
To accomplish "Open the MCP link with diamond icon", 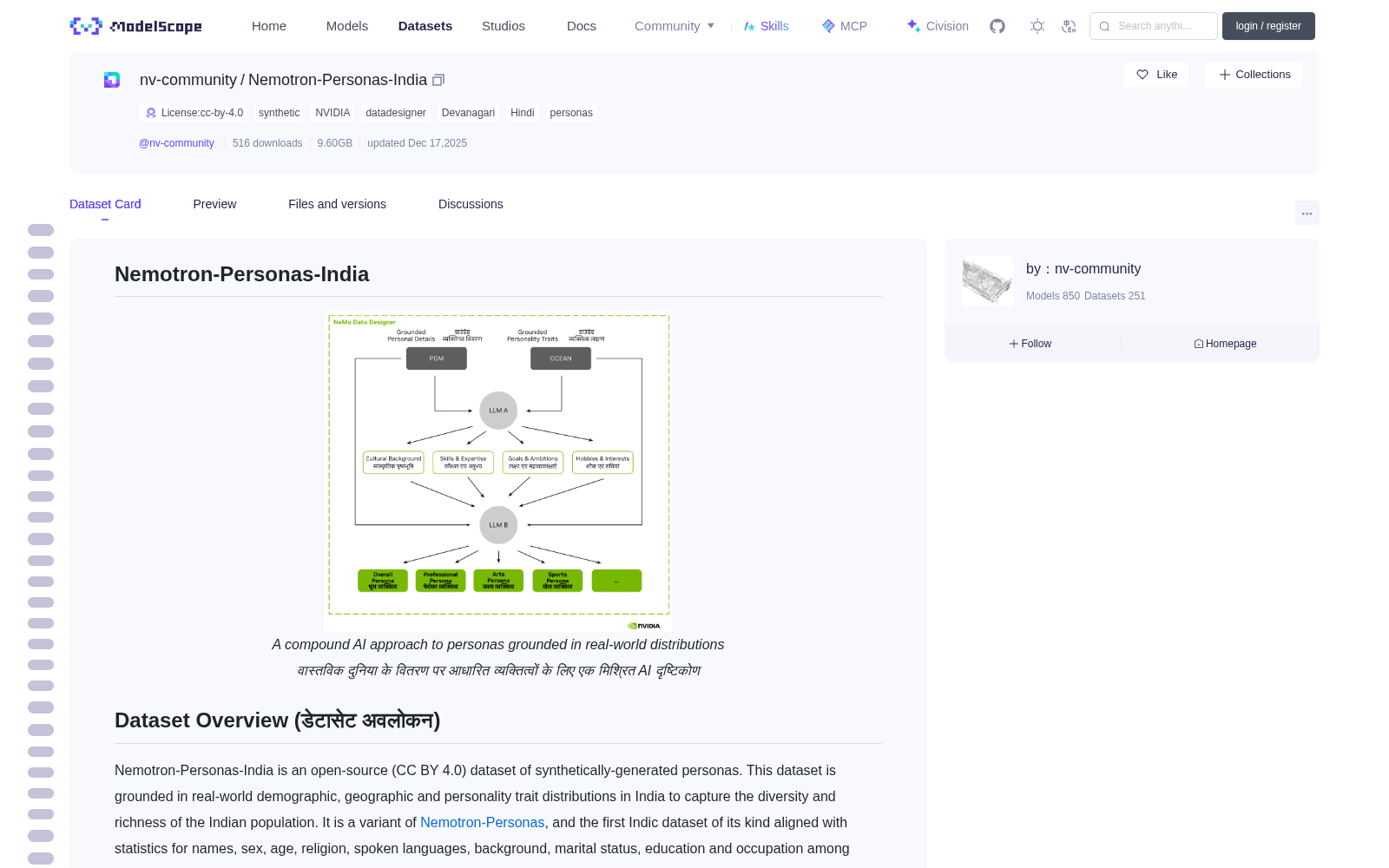I will pyautogui.click(x=844, y=26).
